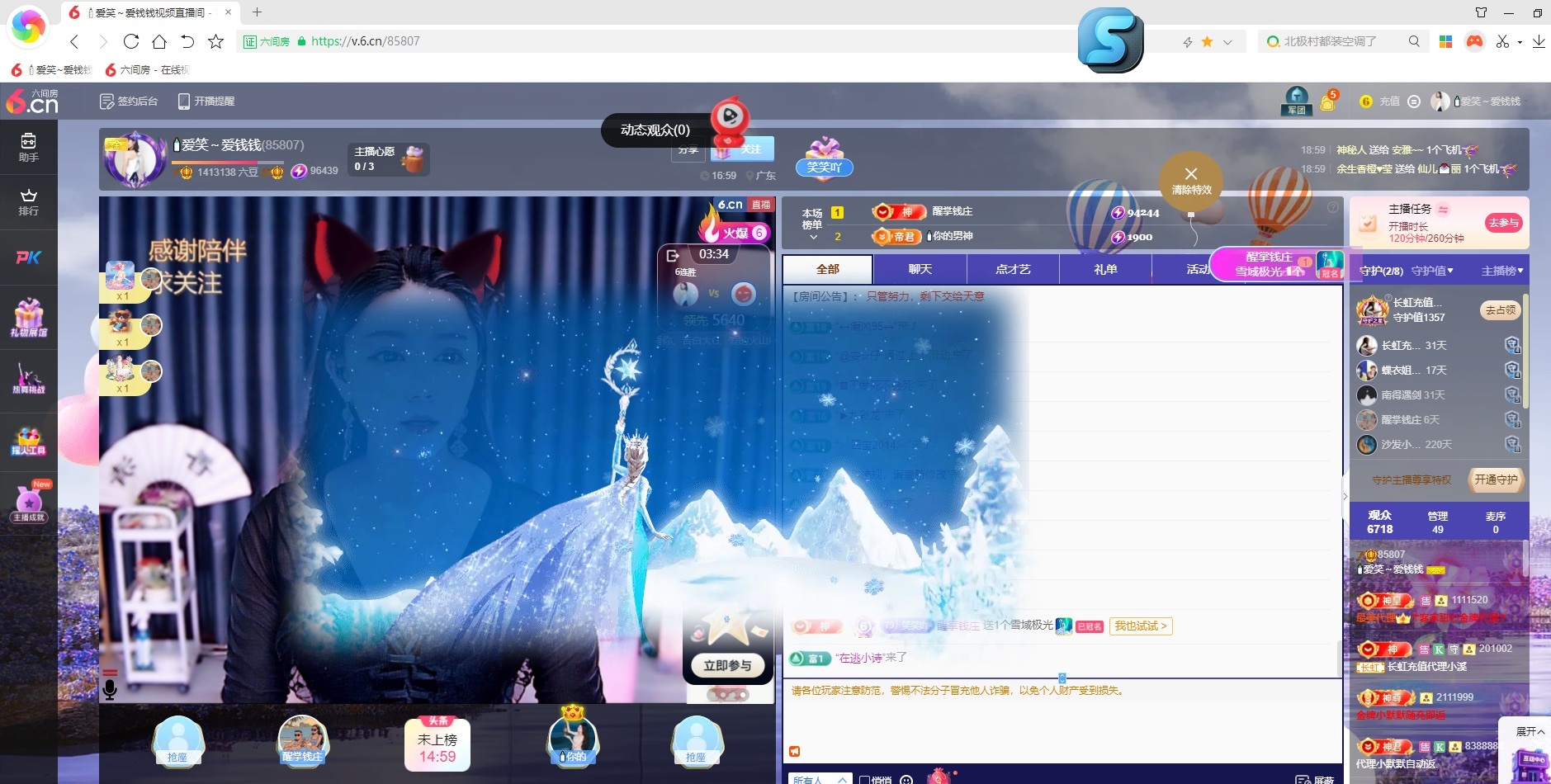
Task: Open the 热舞挑战 dance challenge icon
Action: (28, 380)
